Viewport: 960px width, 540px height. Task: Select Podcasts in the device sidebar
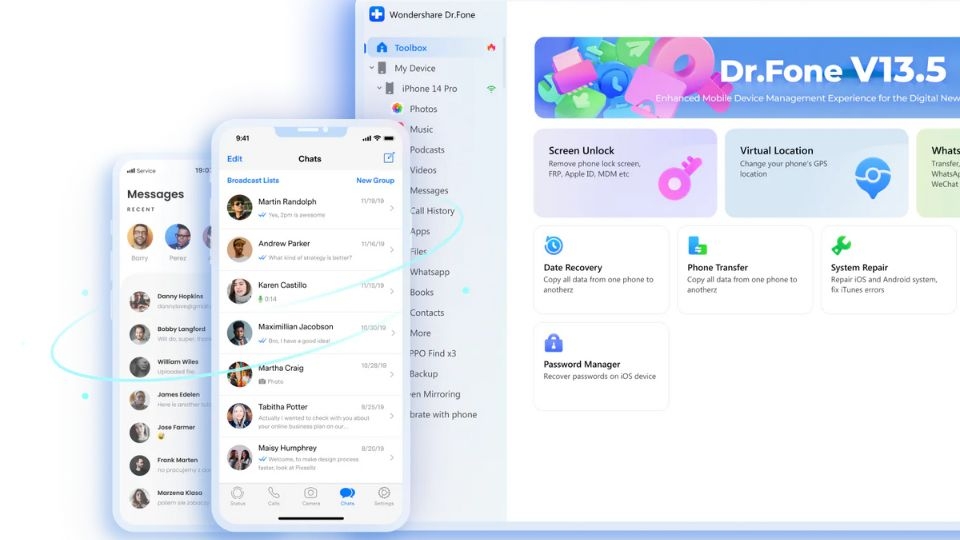pyautogui.click(x=427, y=149)
